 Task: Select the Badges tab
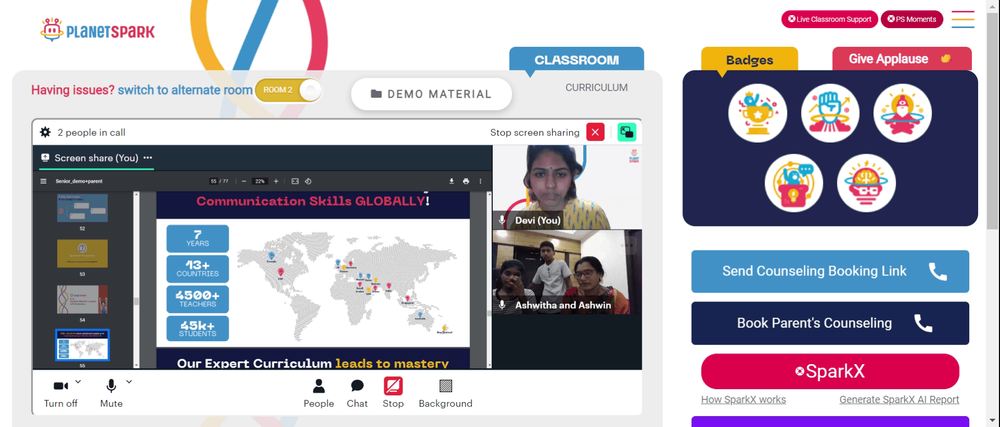[x=749, y=60]
